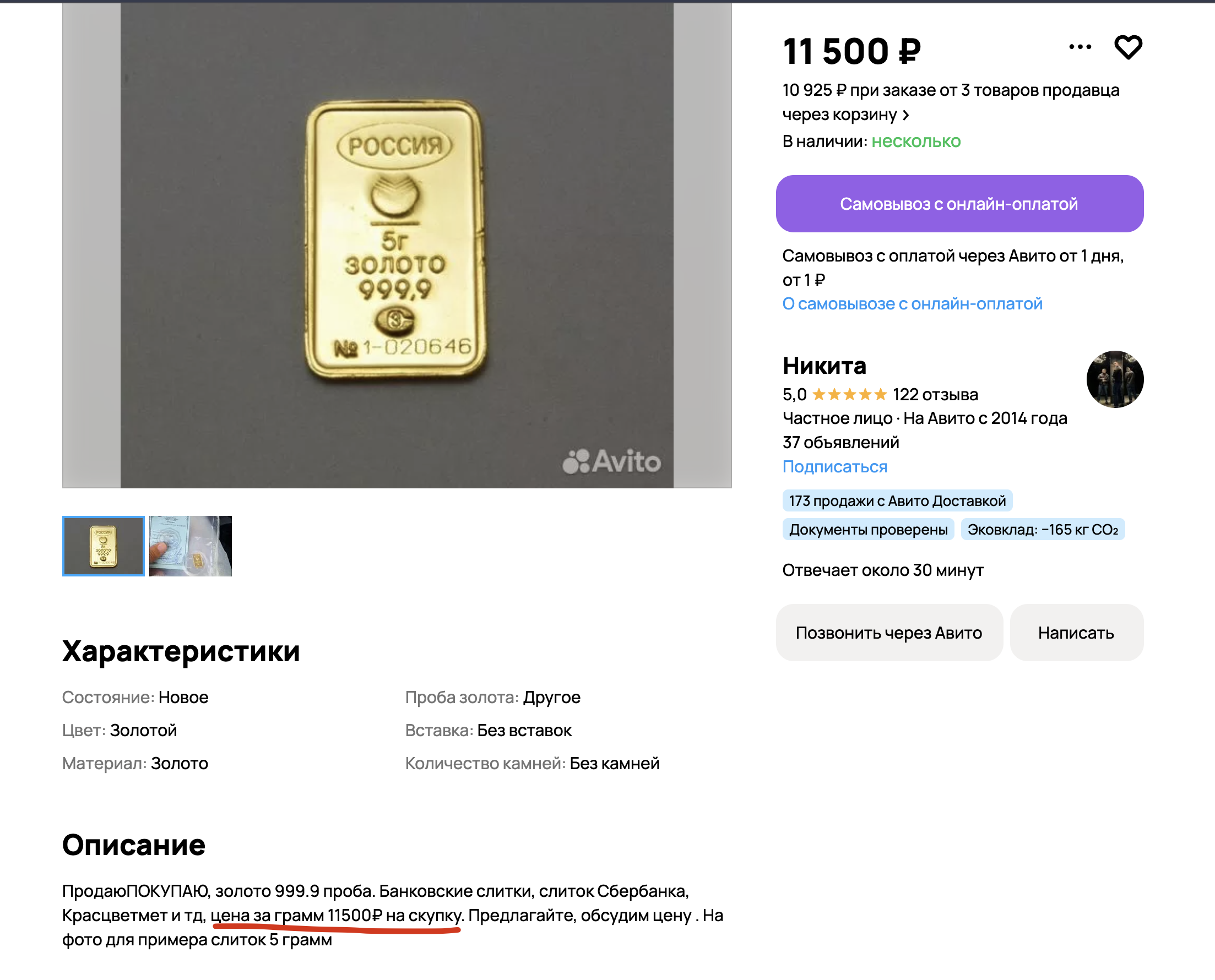1215x980 pixels.
Task: Click the five-star seller rating
Action: pyautogui.click(x=849, y=395)
